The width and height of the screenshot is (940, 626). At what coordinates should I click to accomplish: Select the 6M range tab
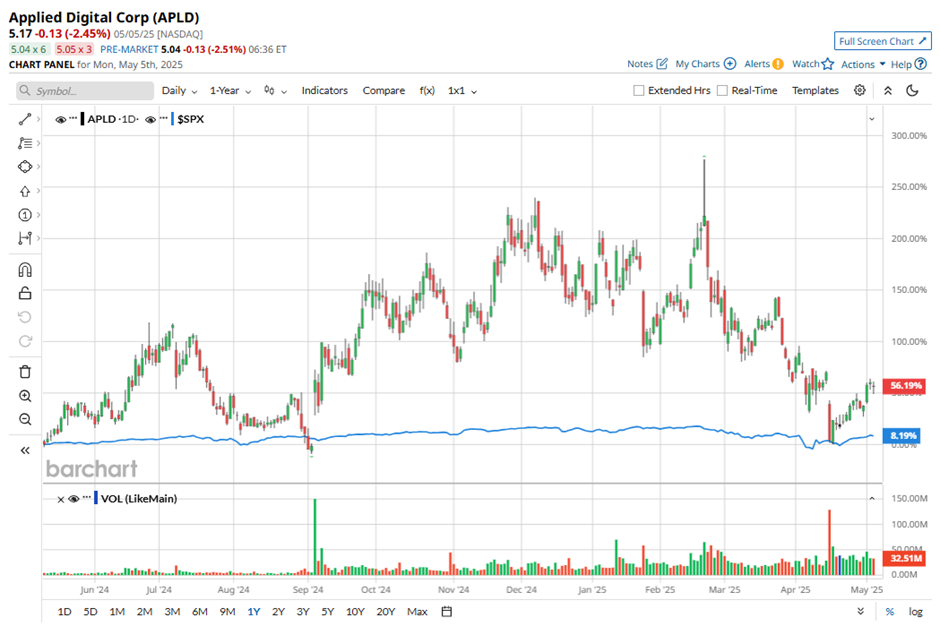point(200,612)
